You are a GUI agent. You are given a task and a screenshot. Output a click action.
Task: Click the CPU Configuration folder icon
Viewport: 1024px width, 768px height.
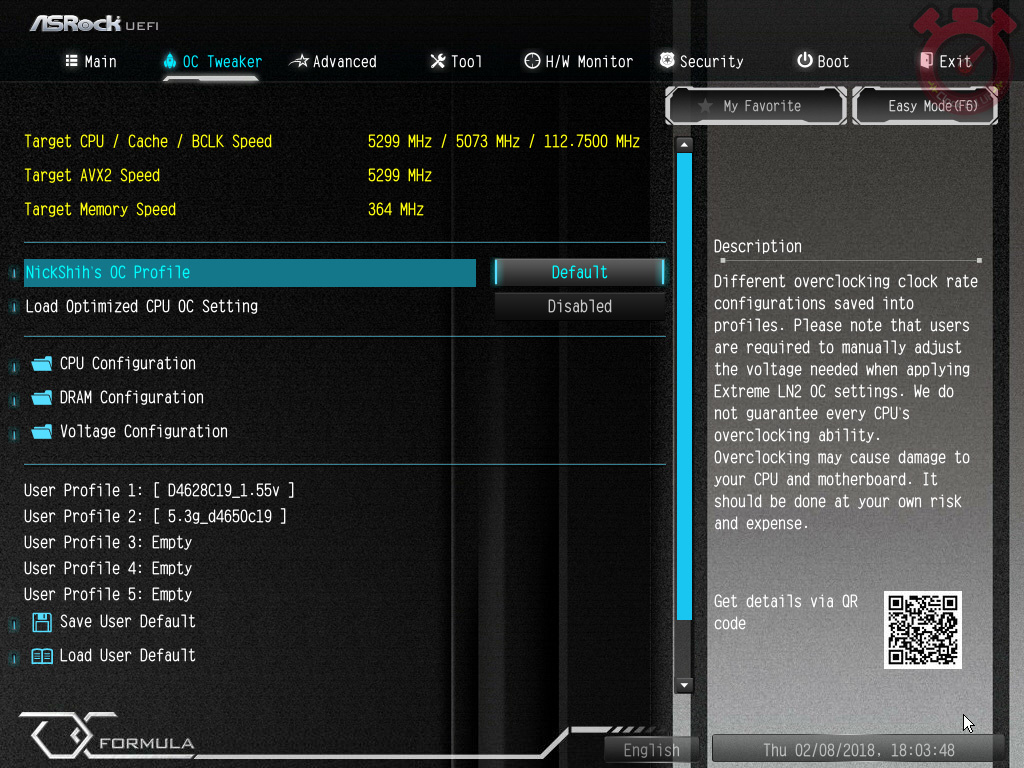click(x=41, y=364)
